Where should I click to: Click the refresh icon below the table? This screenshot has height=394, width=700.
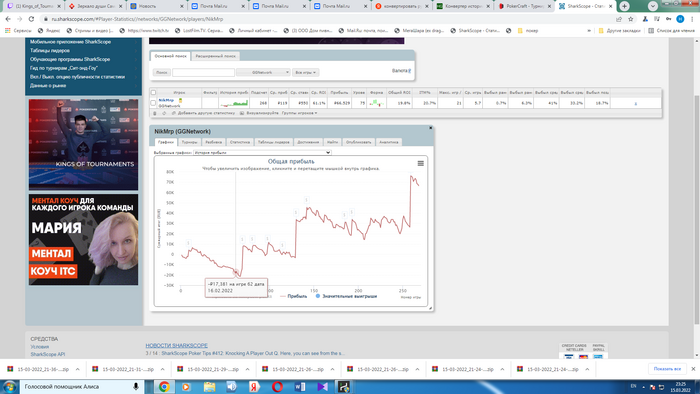point(164,113)
